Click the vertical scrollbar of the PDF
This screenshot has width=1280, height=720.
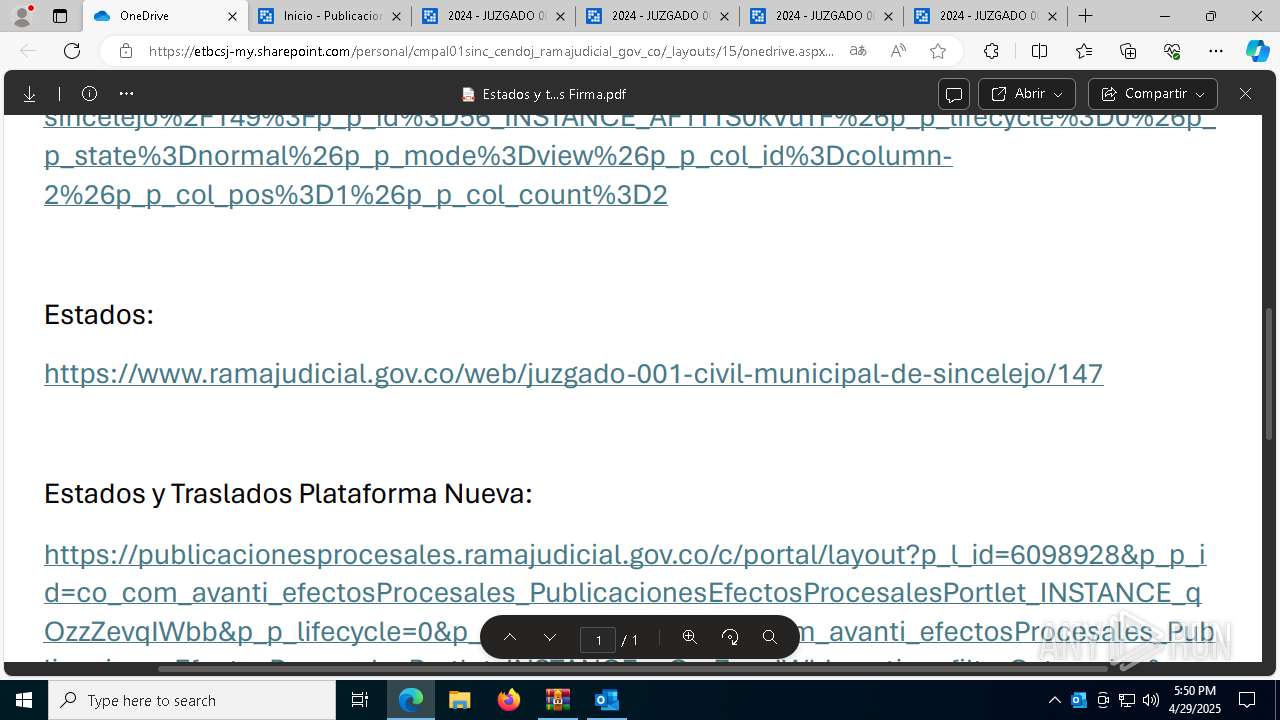coord(1270,374)
